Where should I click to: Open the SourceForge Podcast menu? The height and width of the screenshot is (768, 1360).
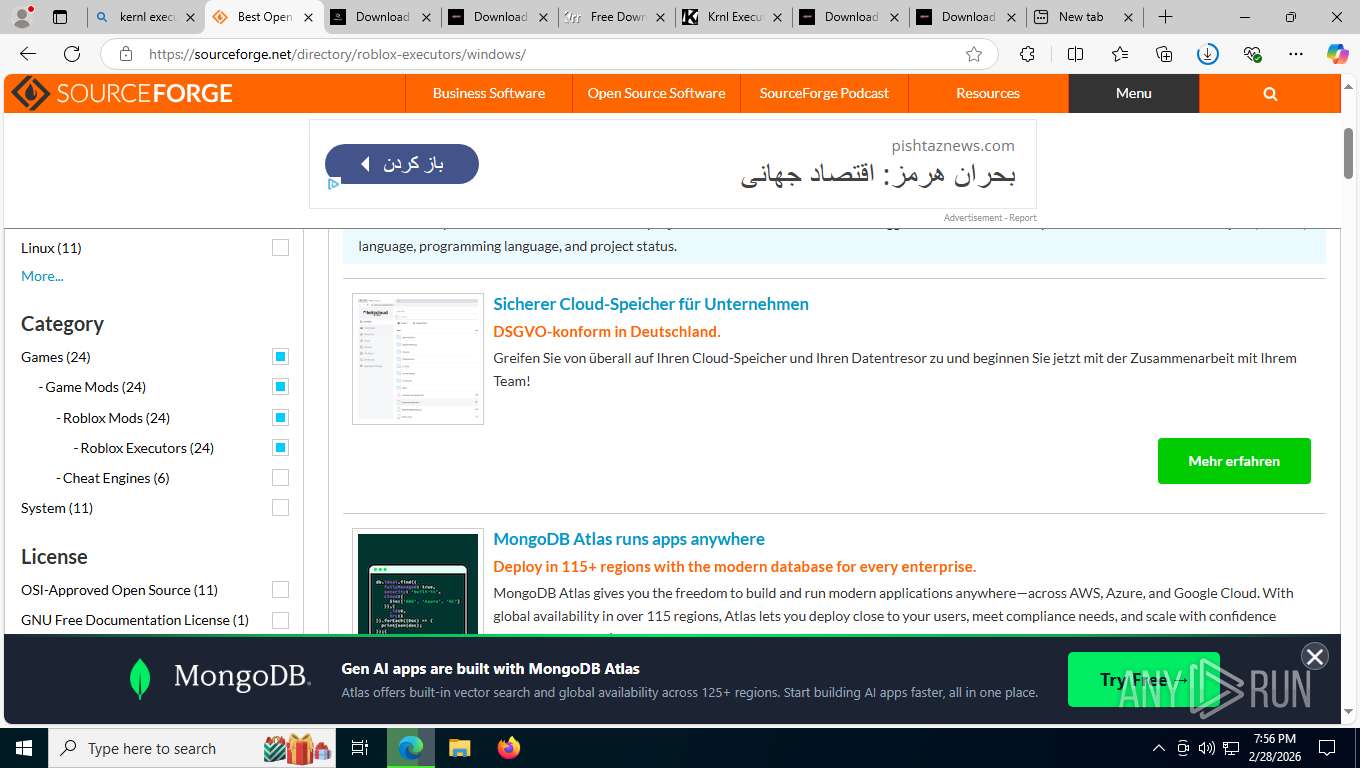click(824, 93)
